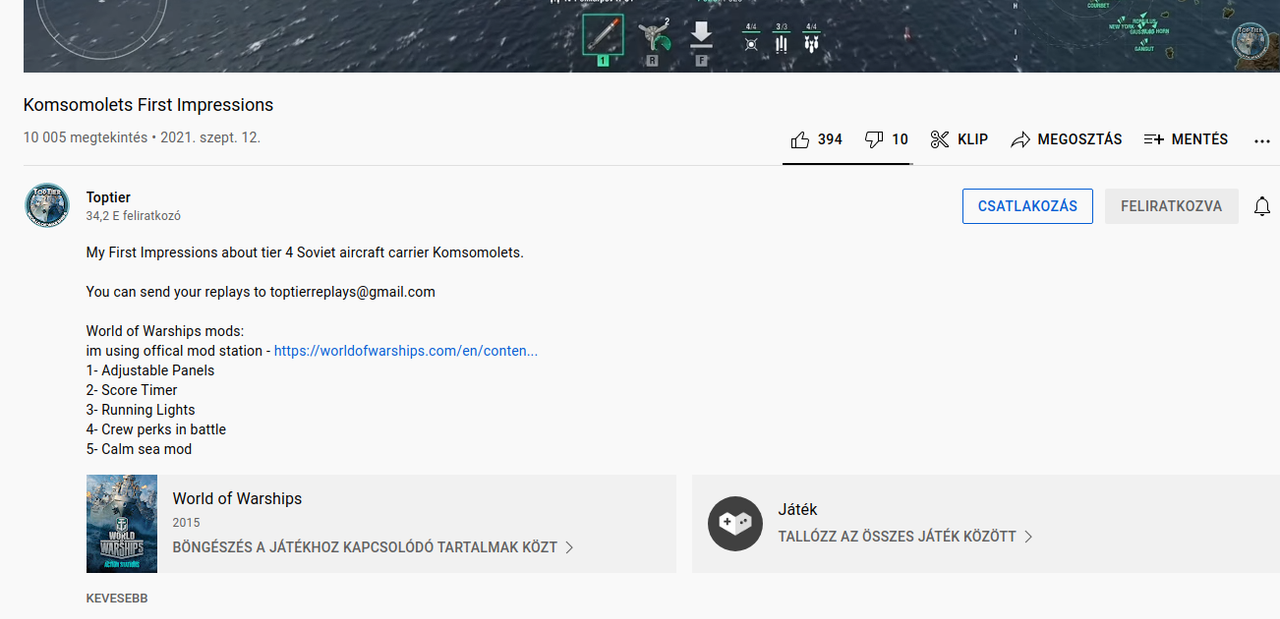Click the World of Warships game cover thumbnail
The height and width of the screenshot is (619, 1280).
tap(122, 523)
